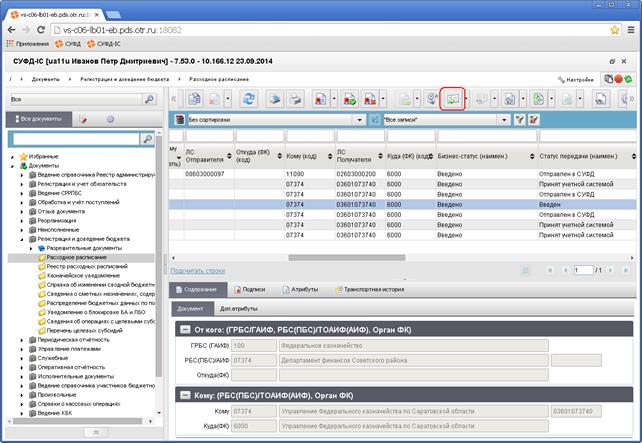
Task: Click the Подсчитать строки link
Action: [198, 271]
